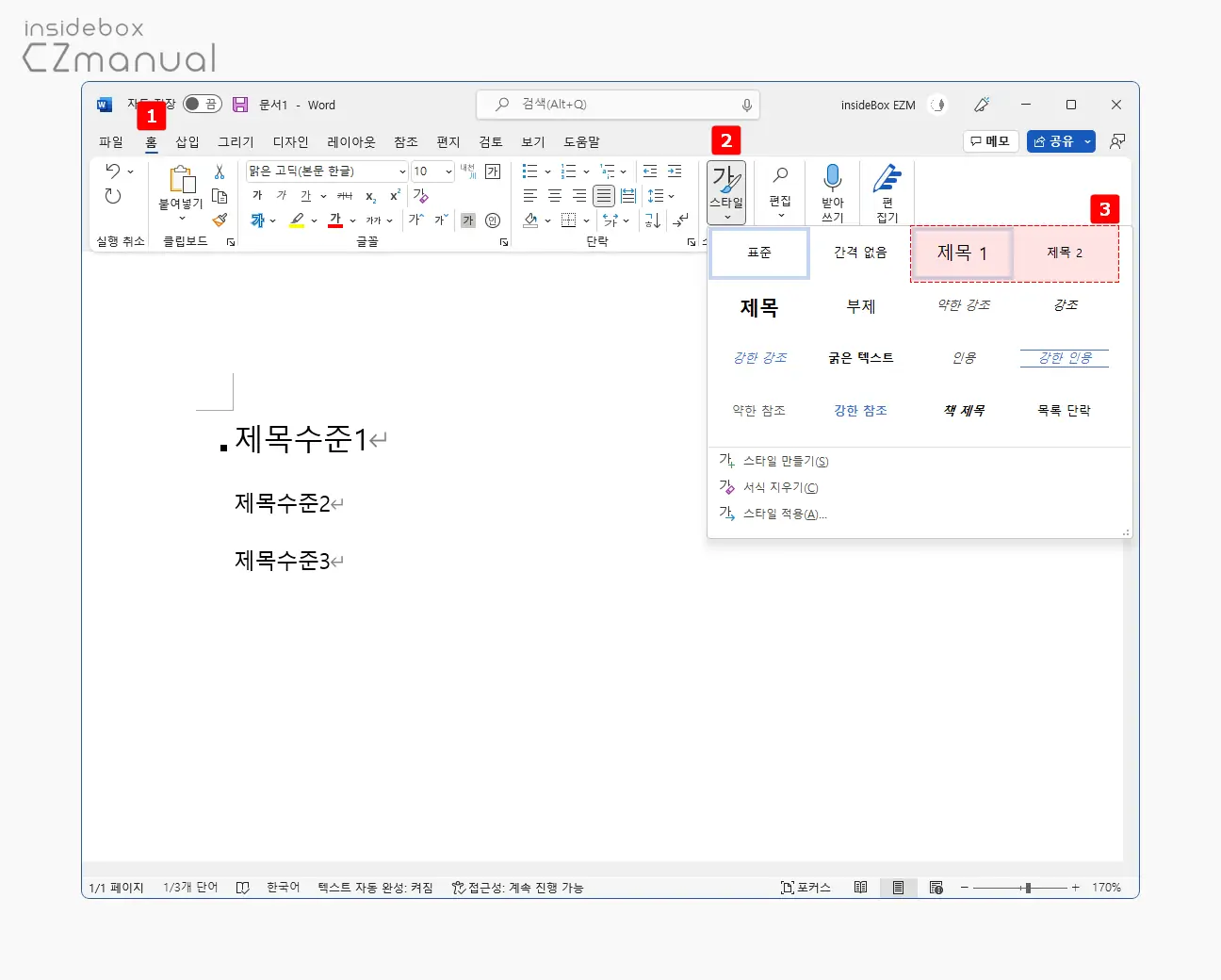Expand the Undo history arrow
This screenshot has height=980, width=1221.
click(131, 171)
